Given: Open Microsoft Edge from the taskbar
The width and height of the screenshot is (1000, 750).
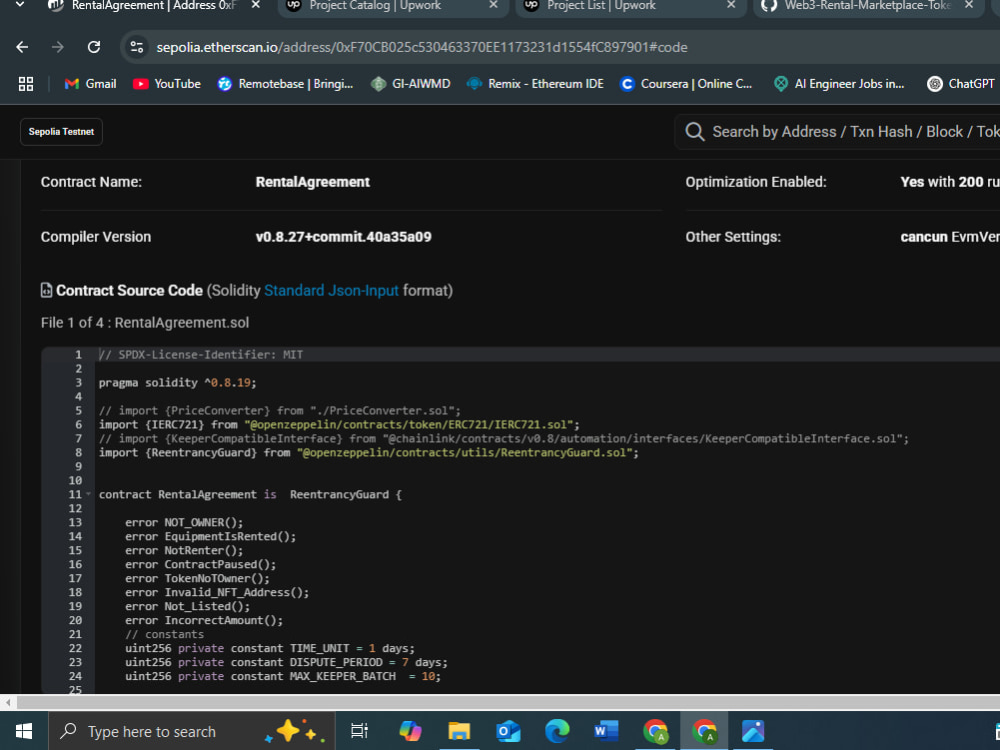Looking at the screenshot, I should (x=557, y=731).
